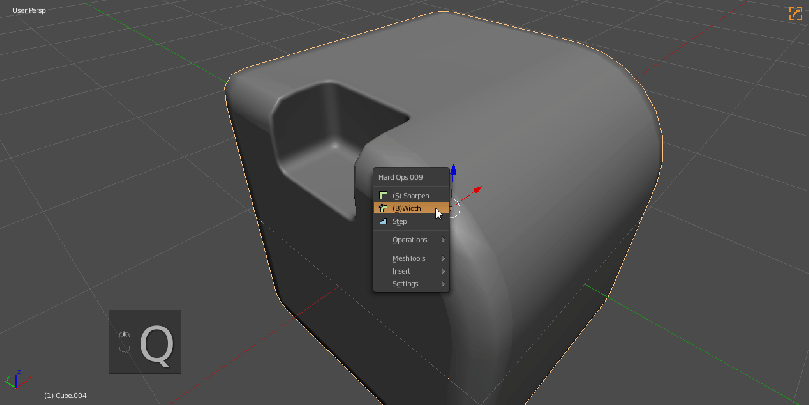Click the blue Z-axis manipulator arrow

[453, 172]
